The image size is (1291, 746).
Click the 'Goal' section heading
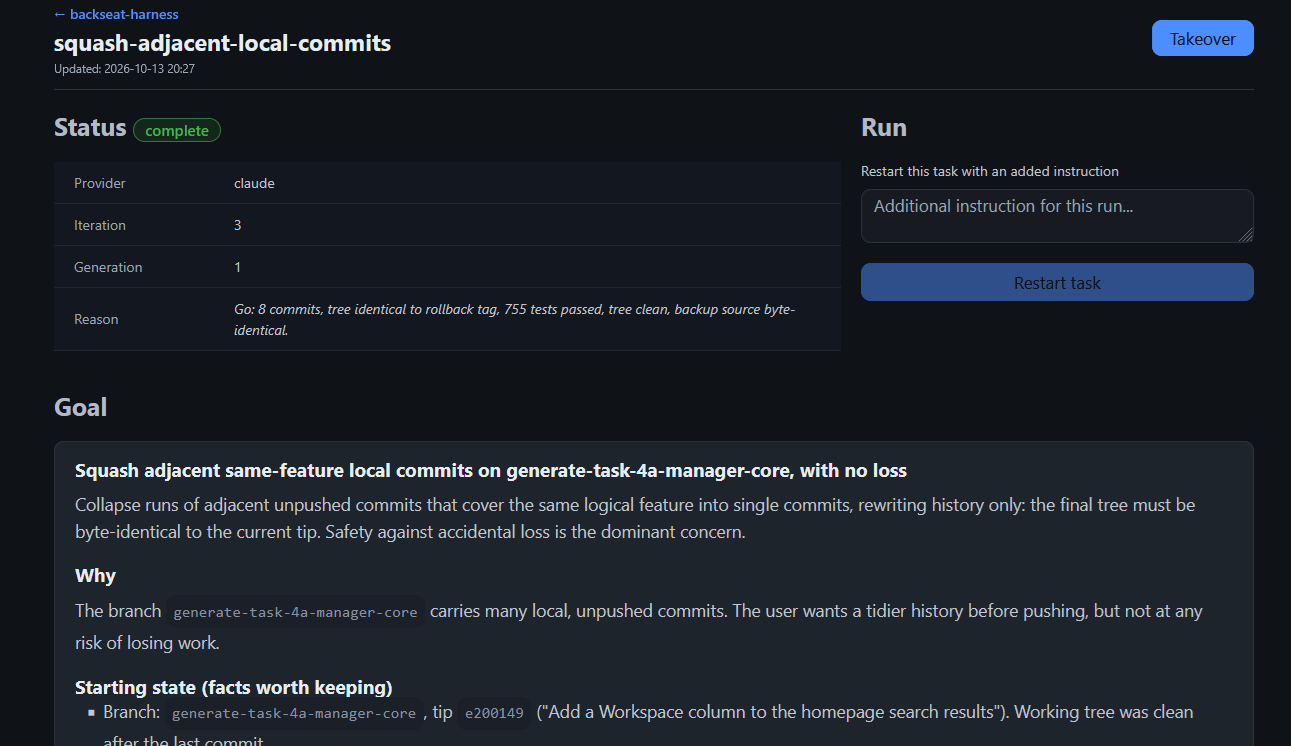point(80,407)
